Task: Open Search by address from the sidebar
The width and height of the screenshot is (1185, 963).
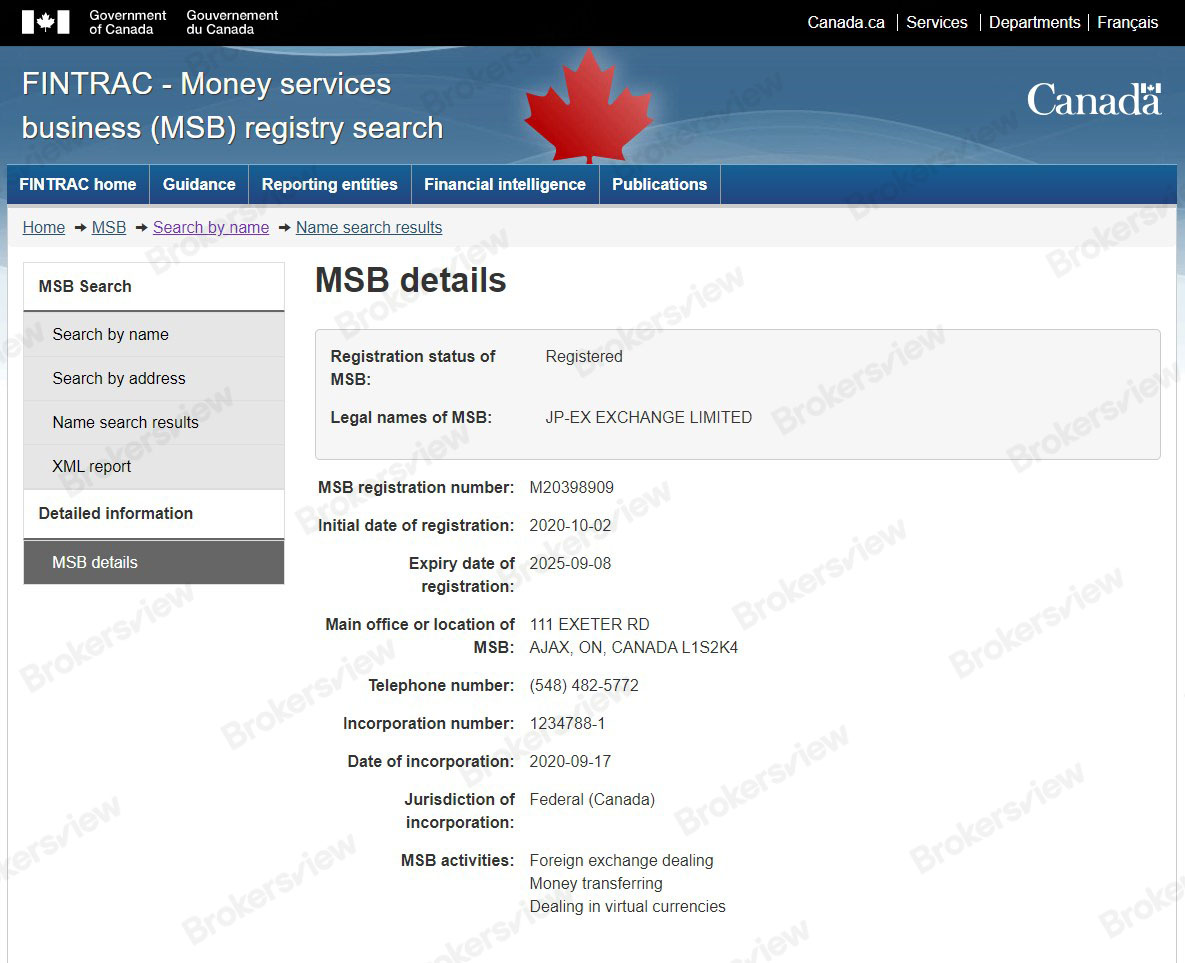Action: (118, 378)
